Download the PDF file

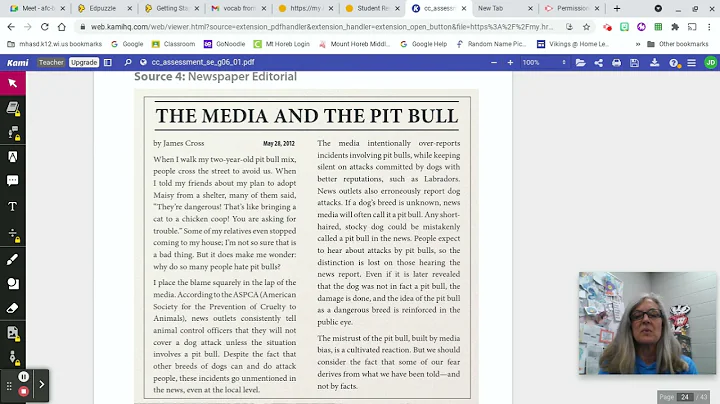point(654,62)
